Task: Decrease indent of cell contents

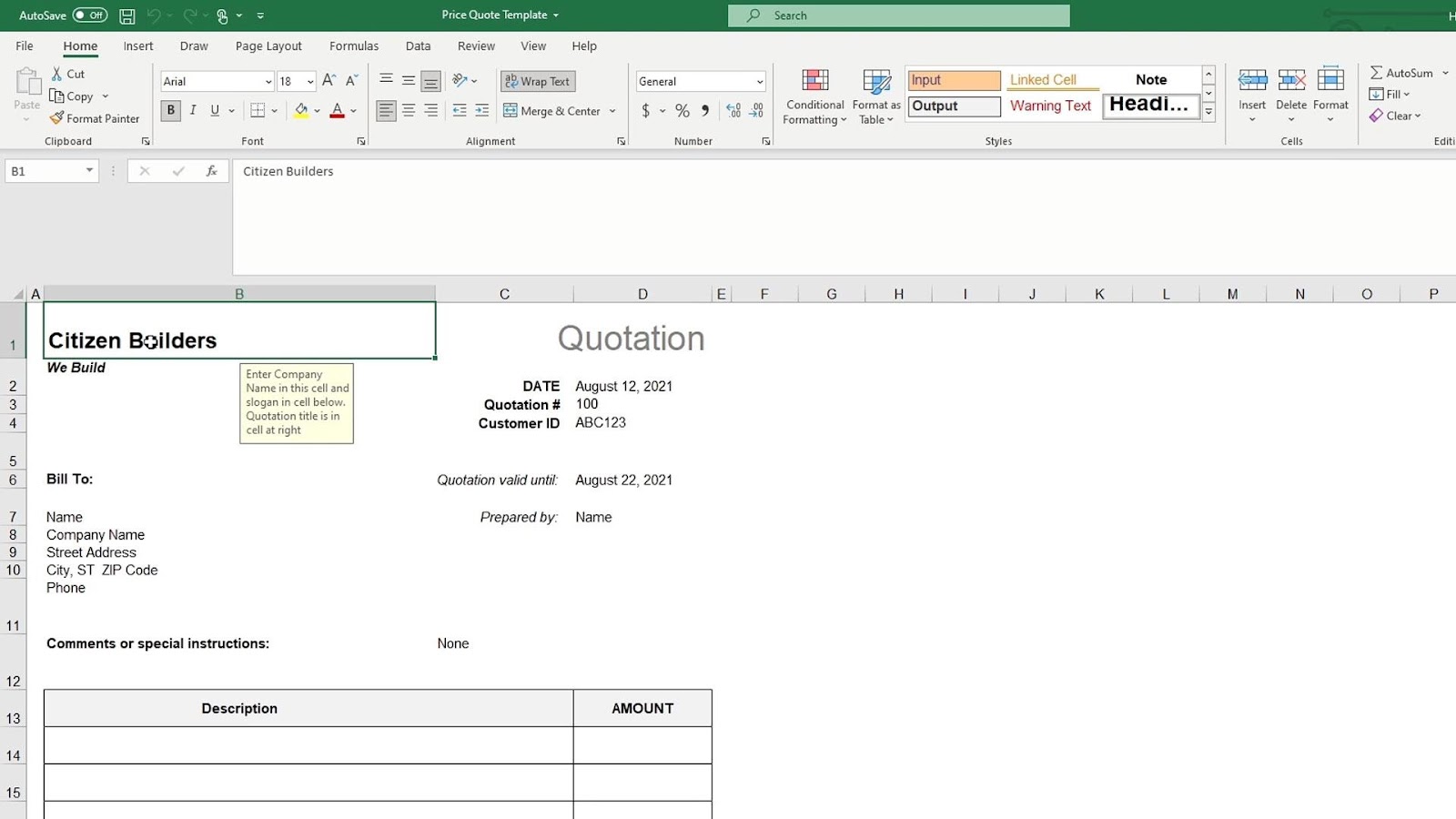Action: (460, 111)
